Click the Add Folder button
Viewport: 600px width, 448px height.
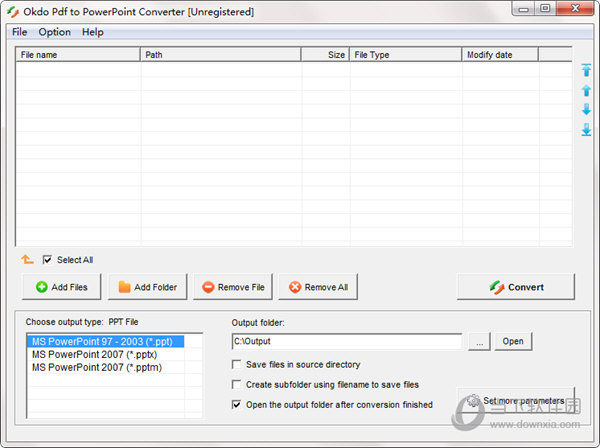[148, 287]
